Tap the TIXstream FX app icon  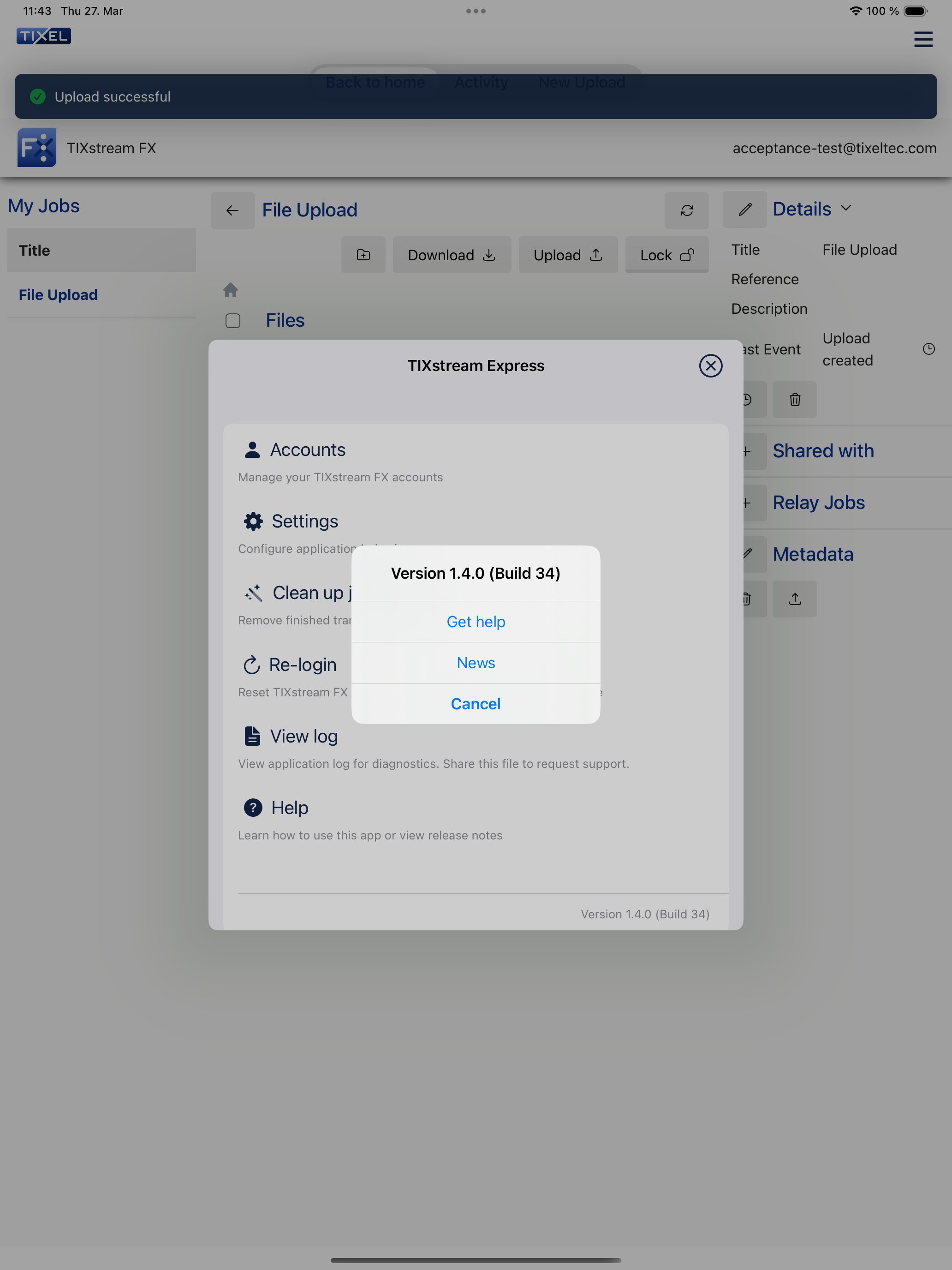(37, 148)
